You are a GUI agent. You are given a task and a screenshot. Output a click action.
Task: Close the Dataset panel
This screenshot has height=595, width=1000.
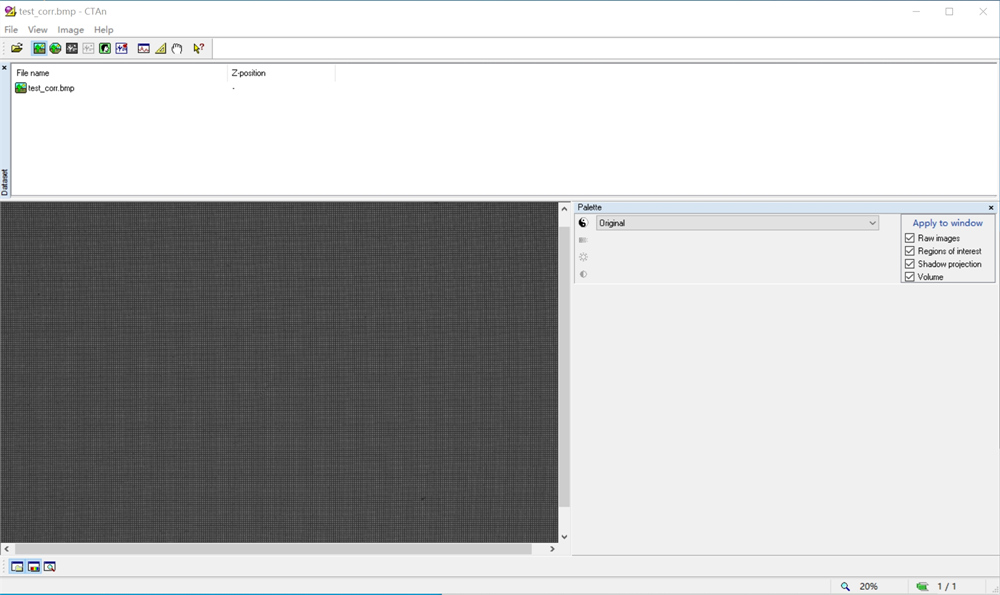point(4,68)
